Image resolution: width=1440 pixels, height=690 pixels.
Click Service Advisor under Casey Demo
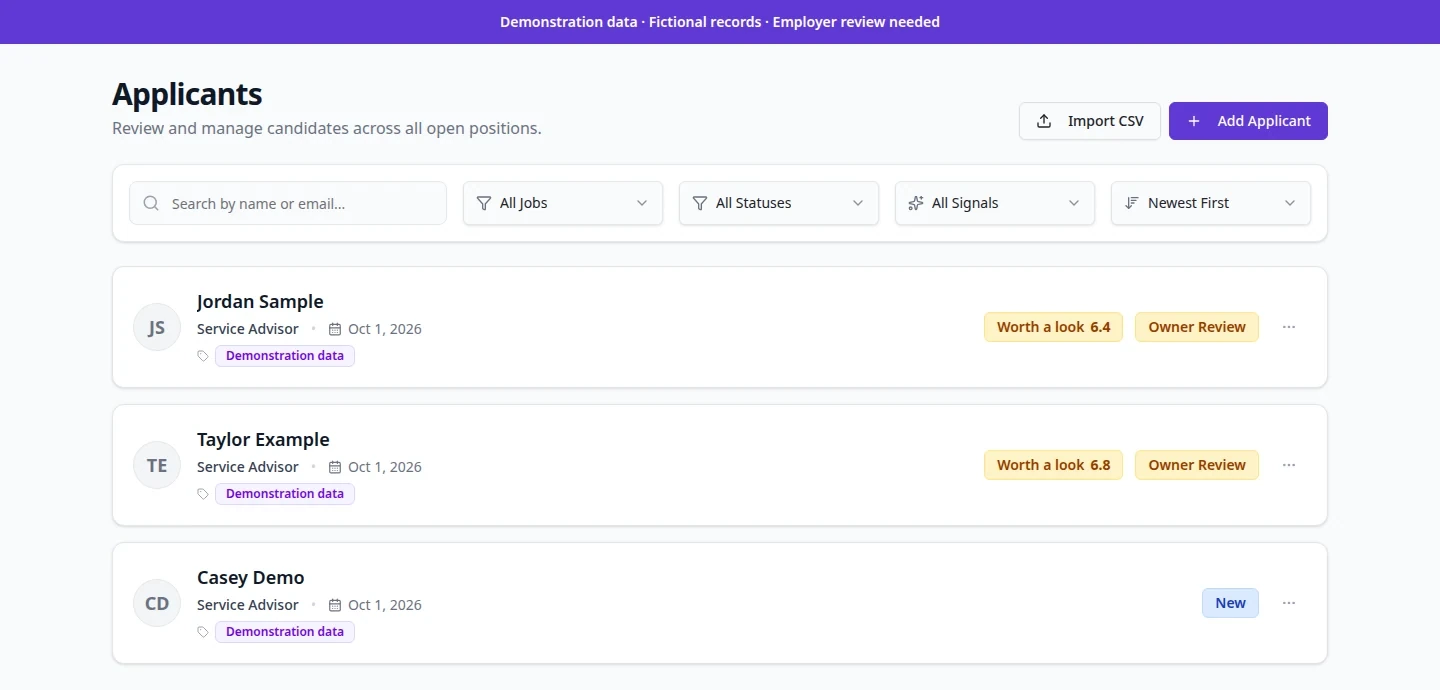point(248,605)
